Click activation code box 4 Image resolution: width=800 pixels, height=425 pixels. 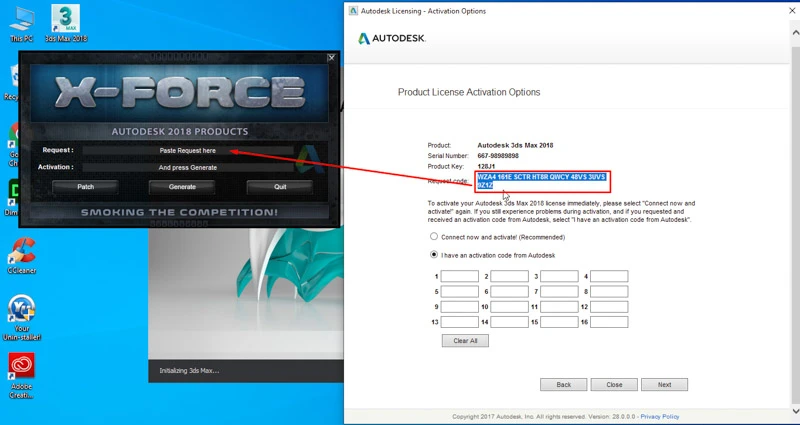click(609, 277)
